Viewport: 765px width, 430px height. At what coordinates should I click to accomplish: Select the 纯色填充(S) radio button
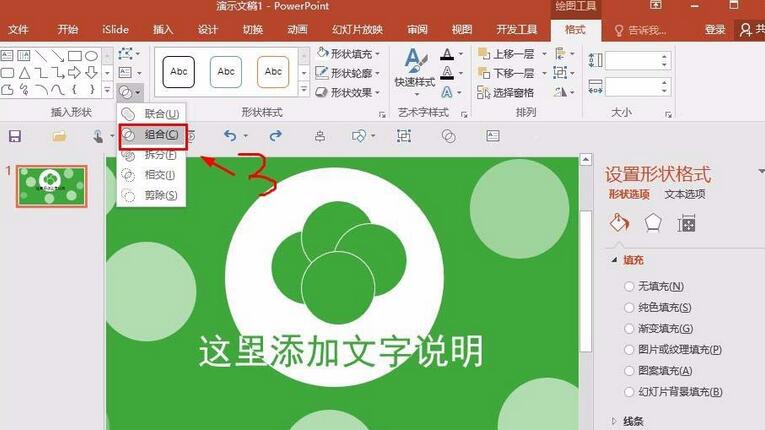629,307
